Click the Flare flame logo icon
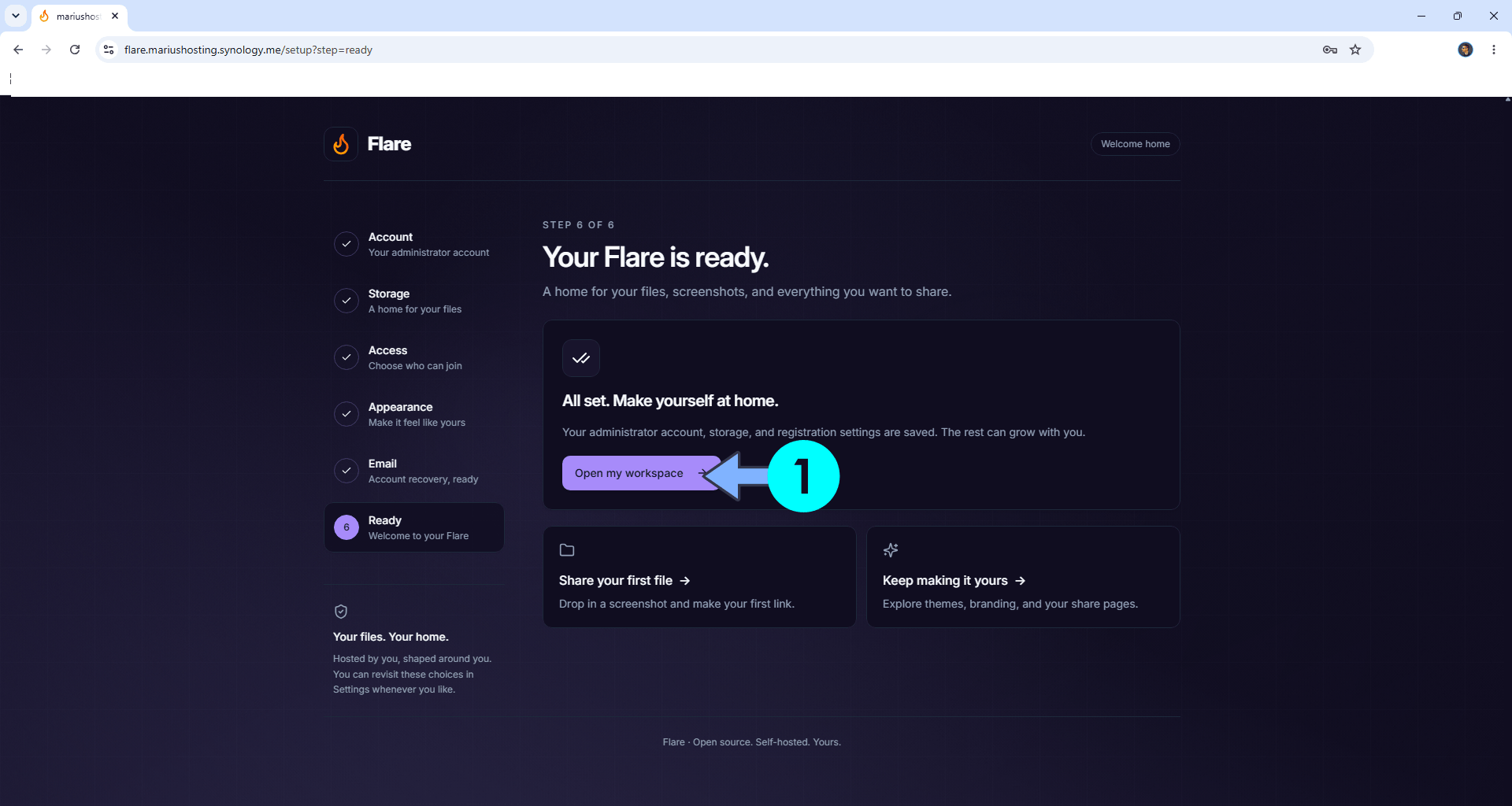1512x806 pixels. [341, 144]
